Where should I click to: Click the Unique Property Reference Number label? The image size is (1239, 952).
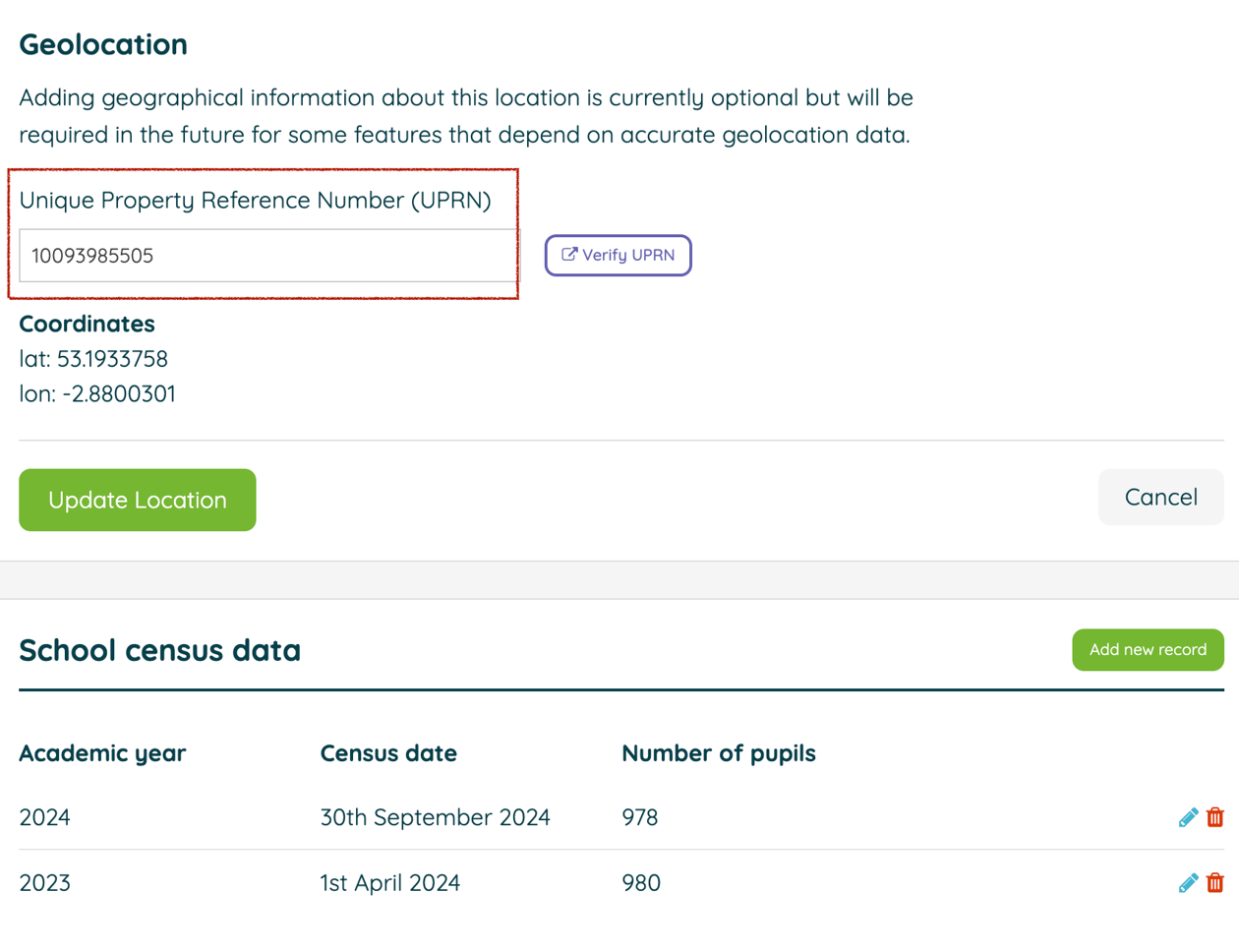(256, 201)
